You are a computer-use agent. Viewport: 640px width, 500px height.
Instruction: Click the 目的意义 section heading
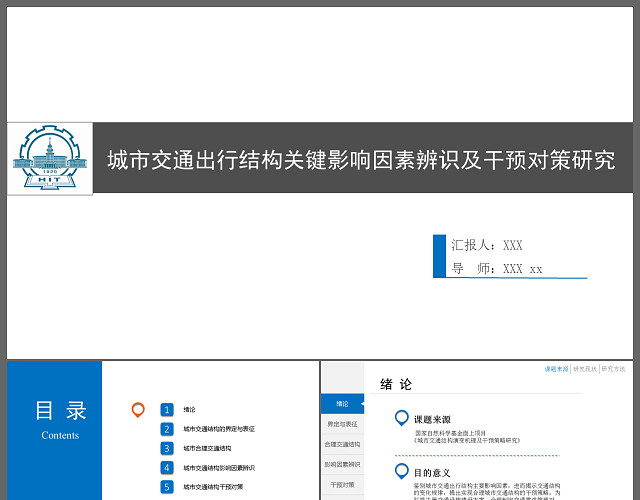432,473
